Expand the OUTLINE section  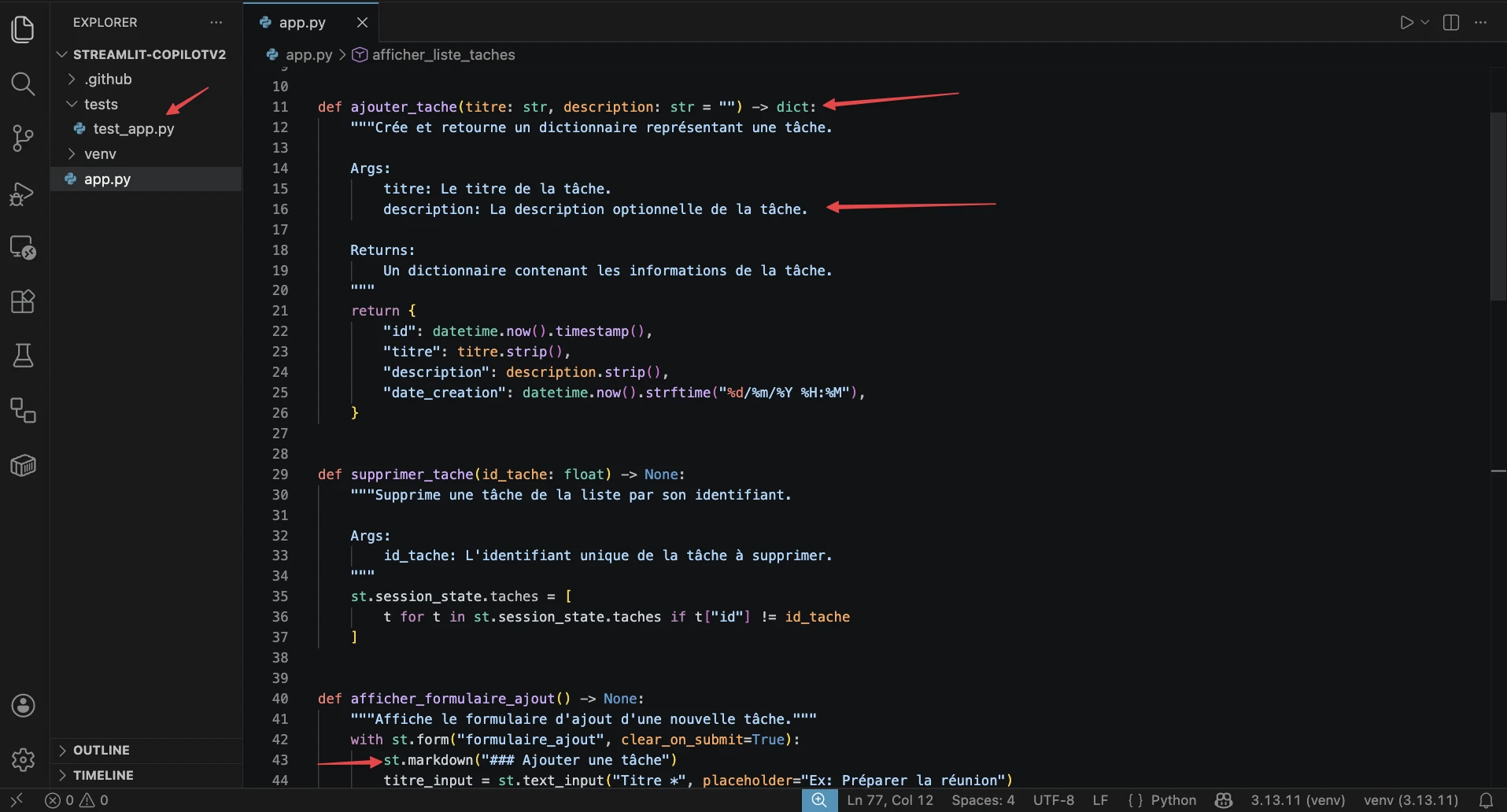click(x=101, y=751)
